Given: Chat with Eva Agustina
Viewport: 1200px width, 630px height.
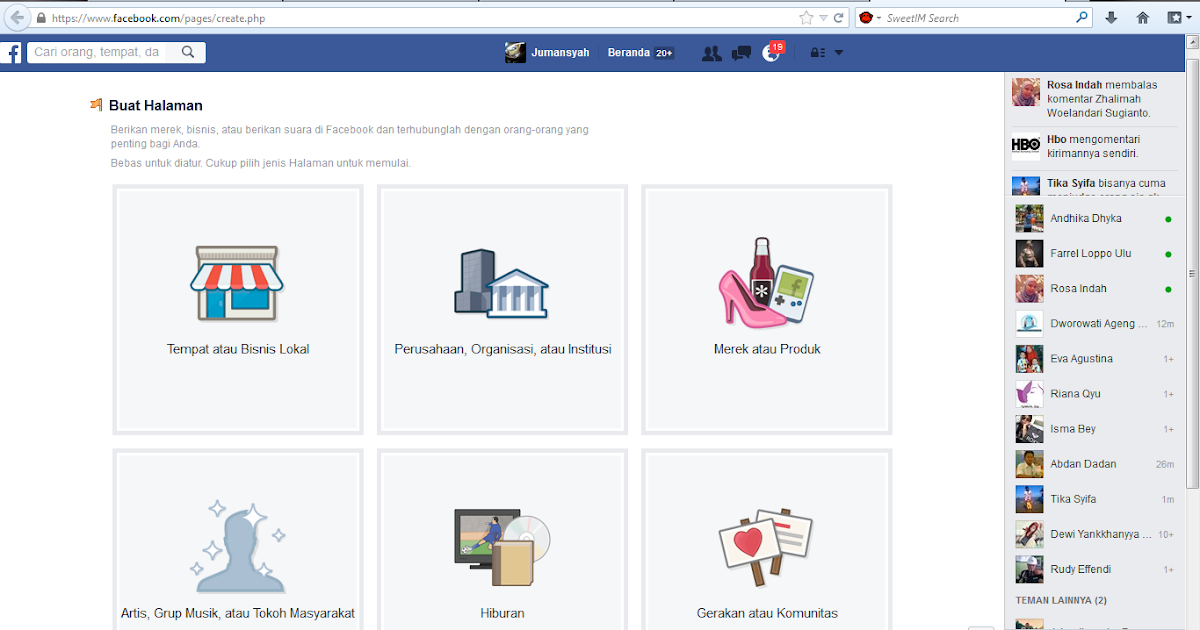Looking at the screenshot, I should click(x=1094, y=359).
